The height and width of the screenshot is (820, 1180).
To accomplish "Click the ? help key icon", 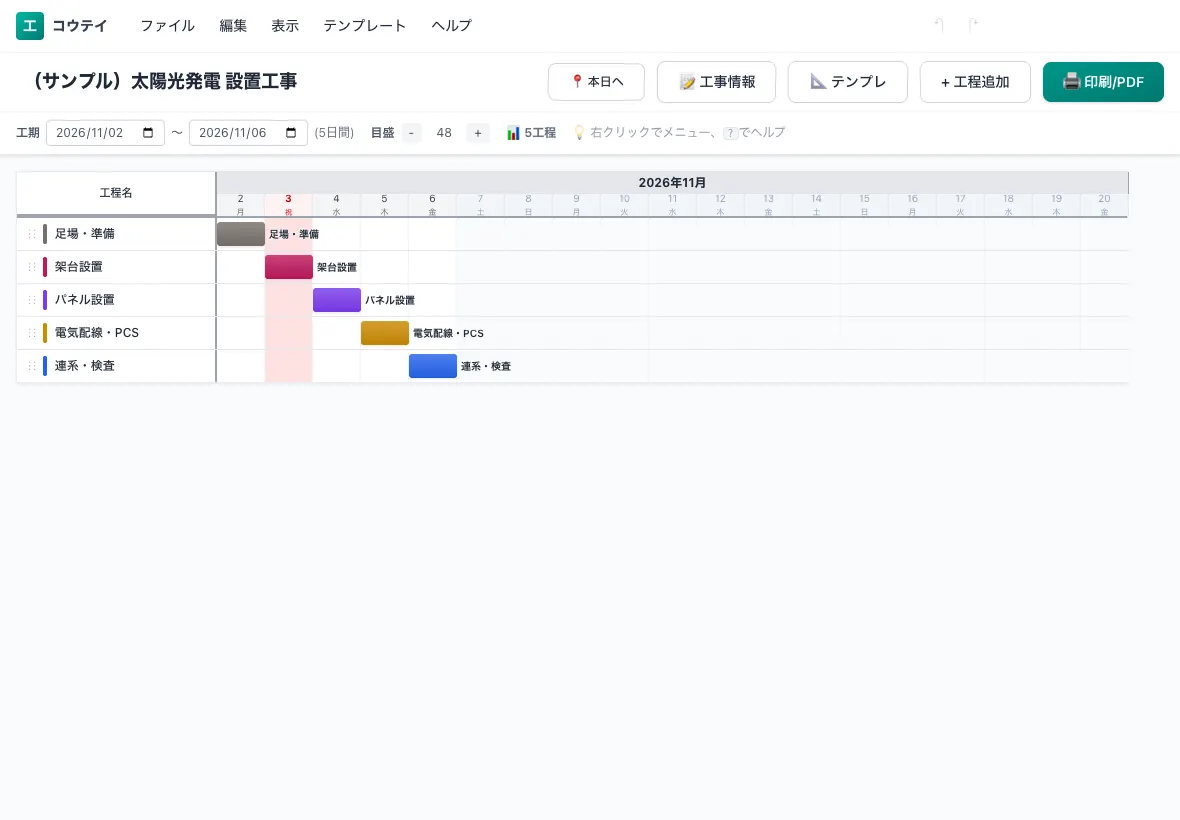I will [x=730, y=133].
